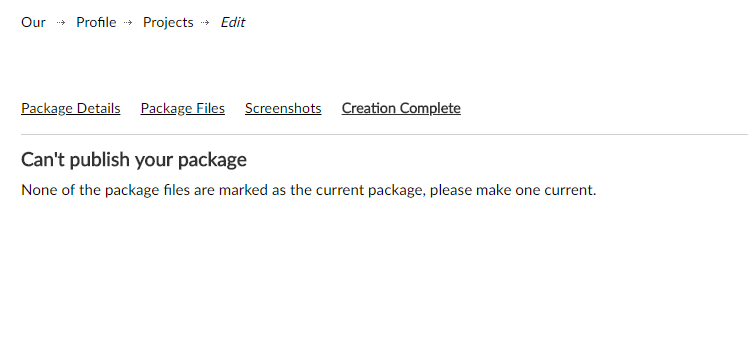Image resolution: width=748 pixels, height=361 pixels.
Task: Navigate to the Projects breadcrumb
Action: click(168, 22)
